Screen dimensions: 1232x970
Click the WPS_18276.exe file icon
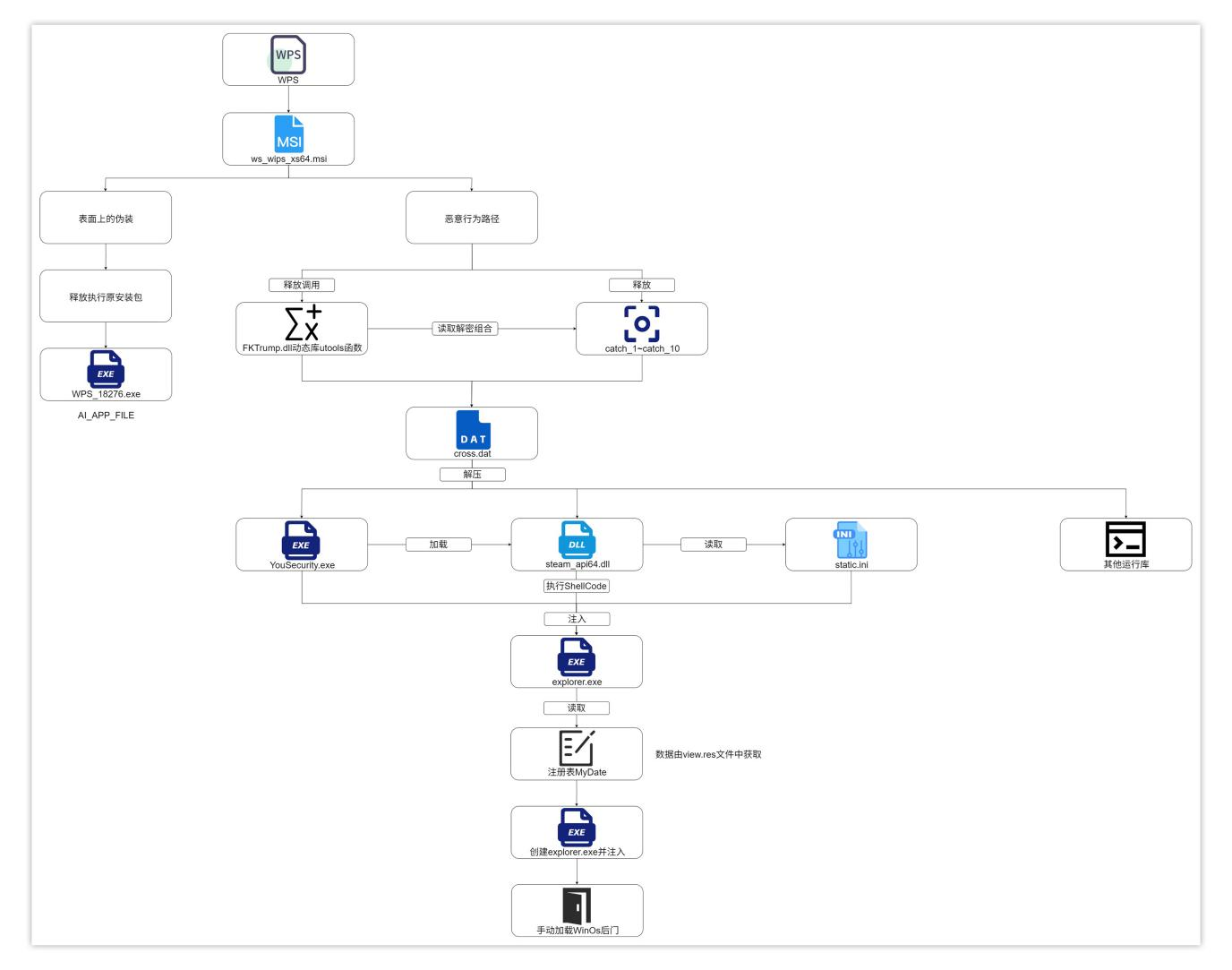coord(106,369)
